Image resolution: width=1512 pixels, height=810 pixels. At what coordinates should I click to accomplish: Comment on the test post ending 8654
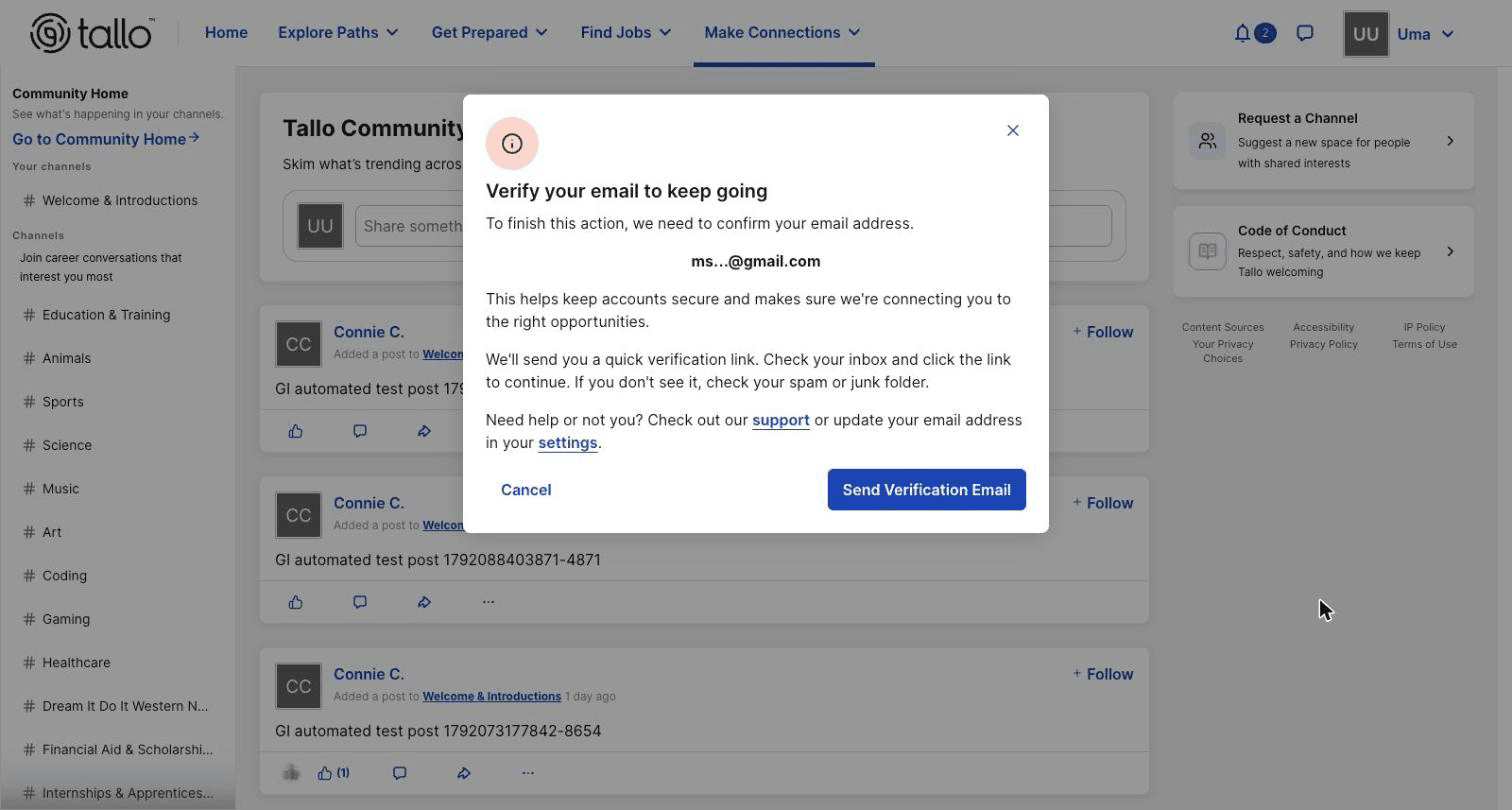pos(399,773)
